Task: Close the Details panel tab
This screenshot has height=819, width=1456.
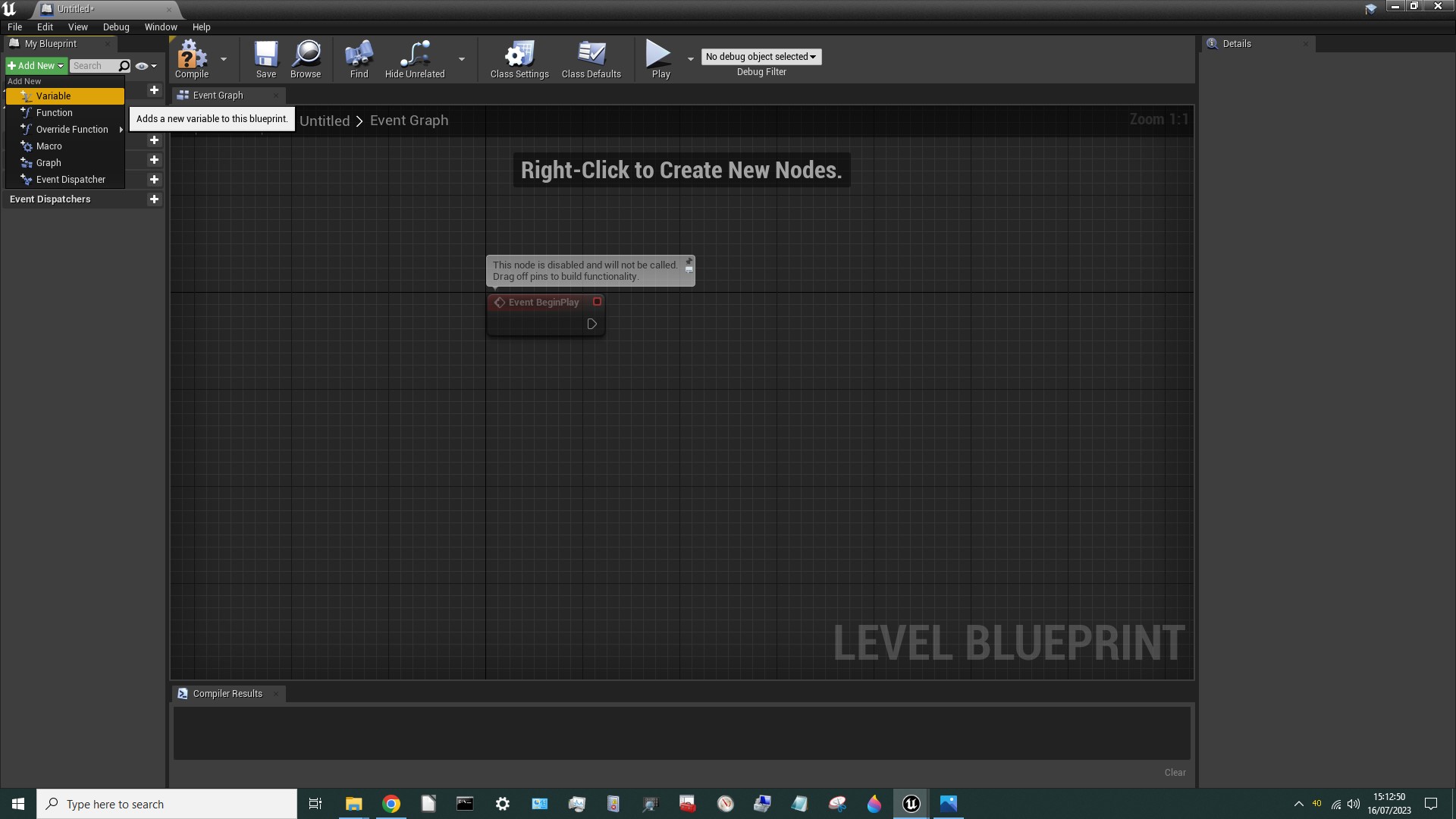Action: click(1305, 44)
